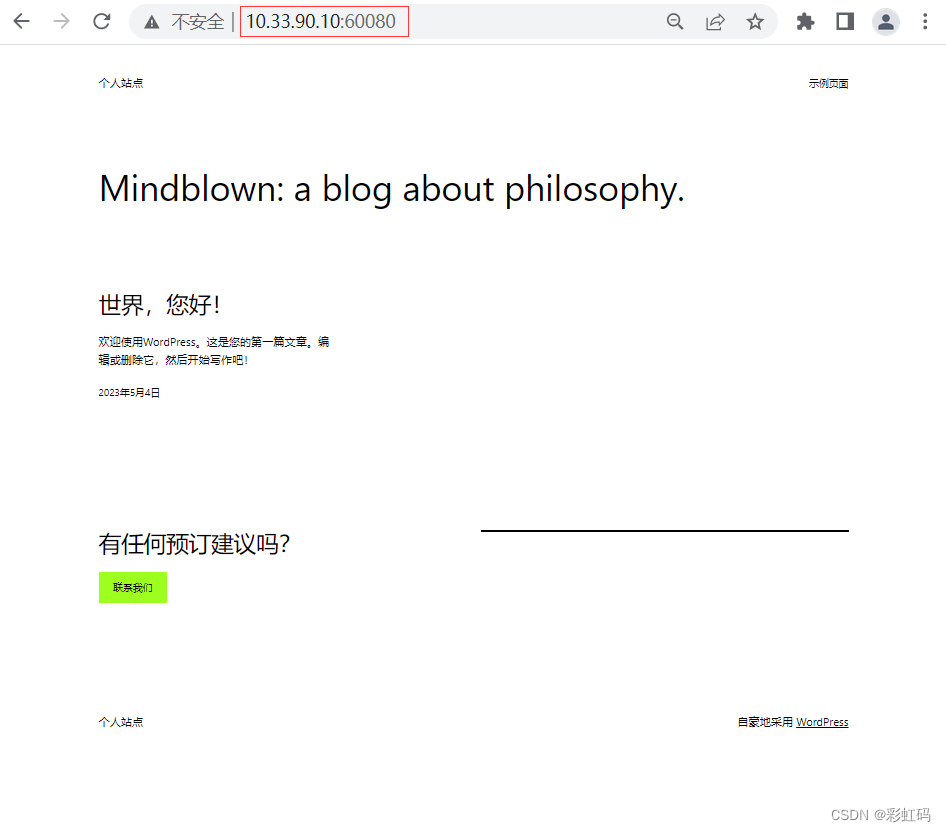This screenshot has height=832, width=946.
Task: Click the browser Forward arrow
Action: tap(61, 22)
